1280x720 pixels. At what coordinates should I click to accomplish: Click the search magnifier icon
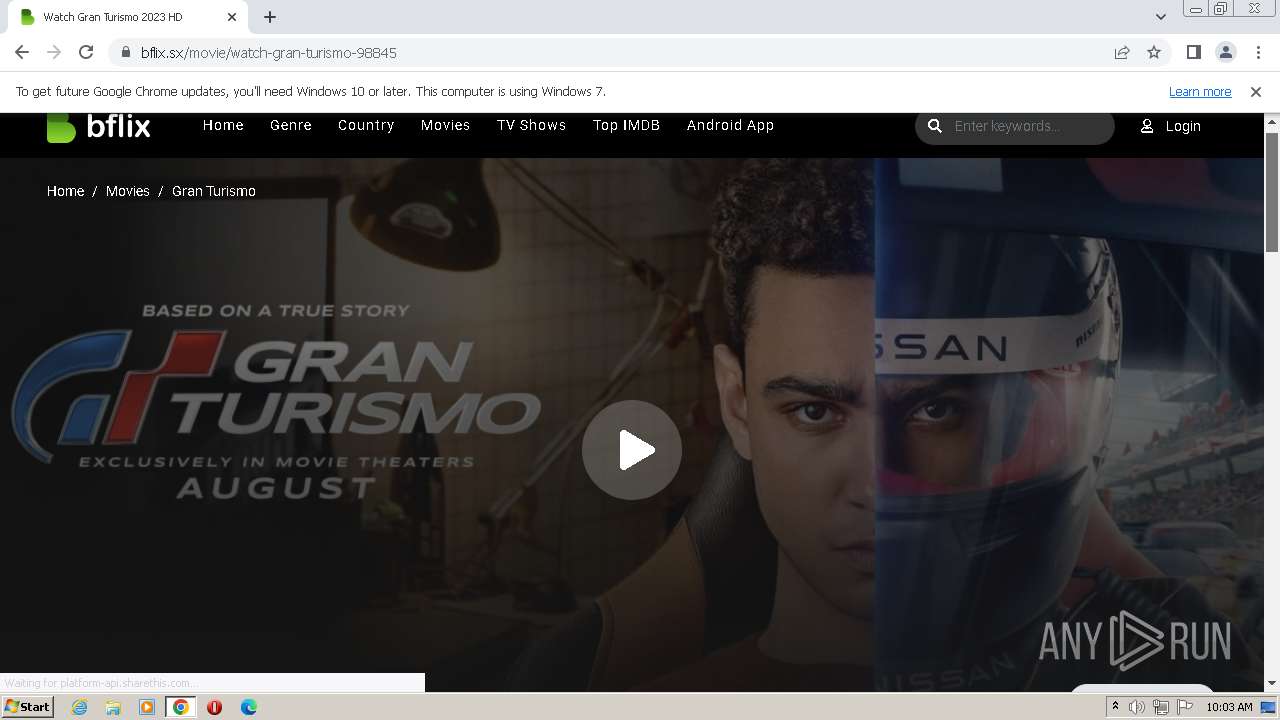pos(935,126)
